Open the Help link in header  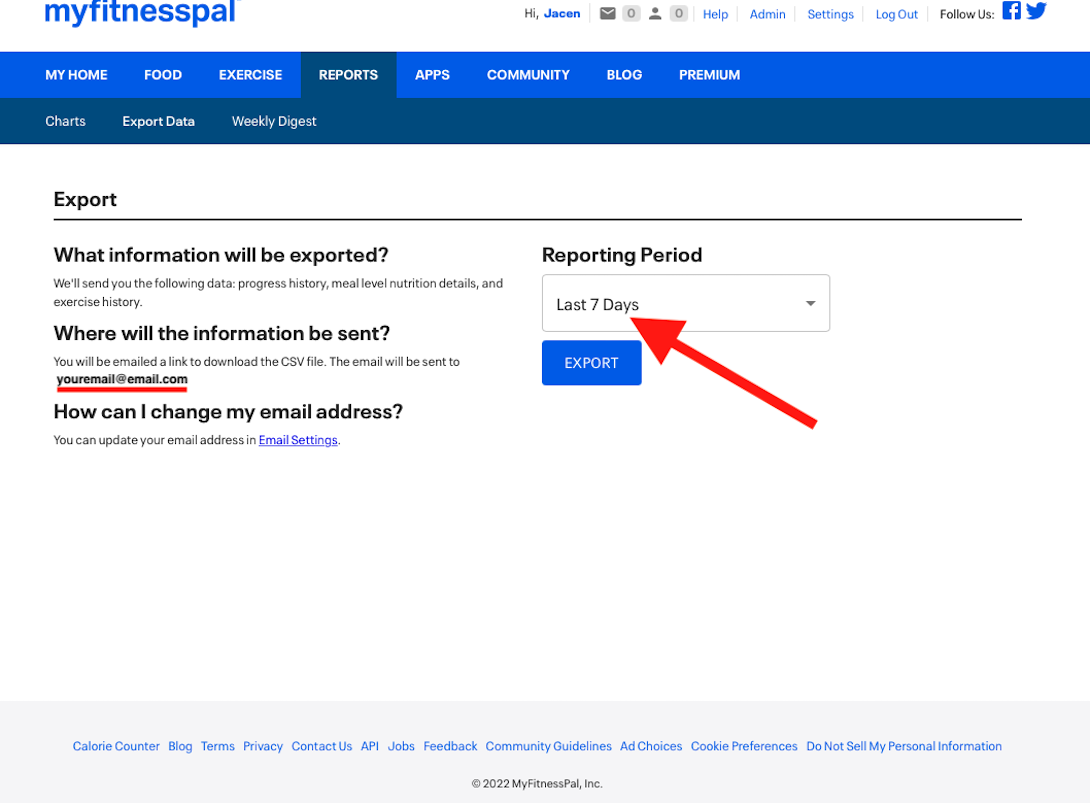coord(715,14)
